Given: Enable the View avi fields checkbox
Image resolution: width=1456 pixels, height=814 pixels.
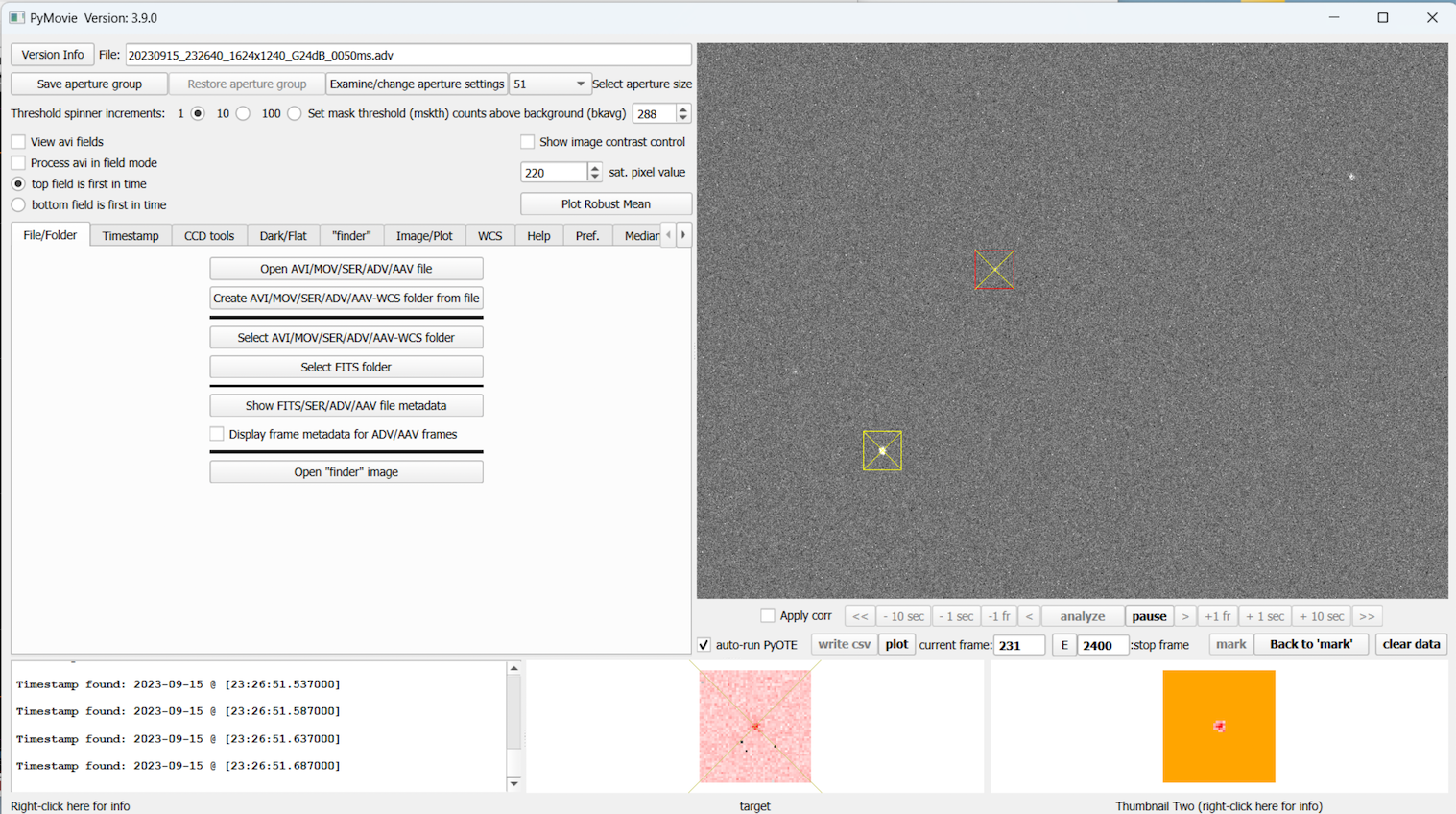Looking at the screenshot, I should click(19, 142).
